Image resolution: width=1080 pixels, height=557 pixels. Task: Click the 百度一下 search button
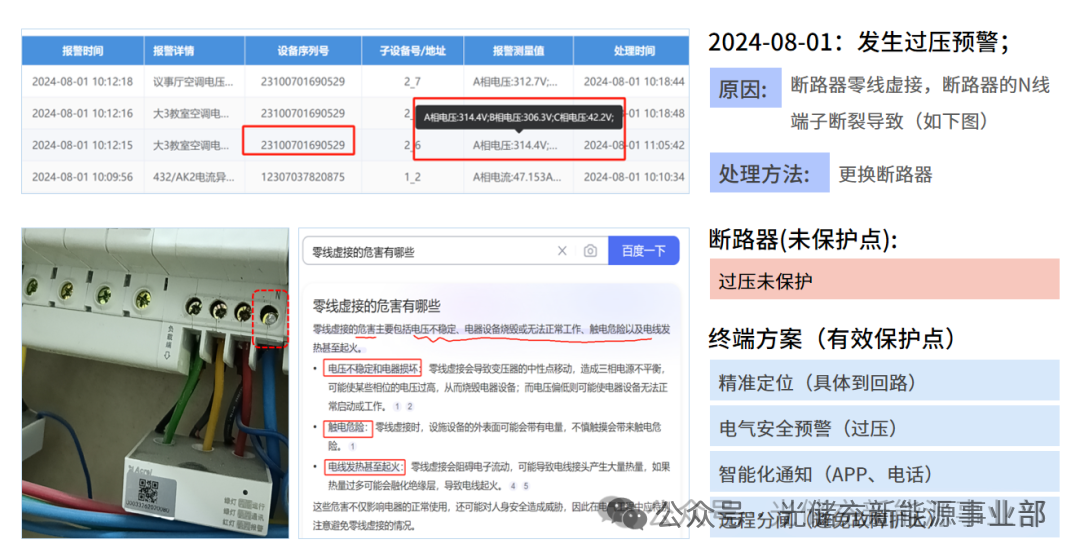643,251
